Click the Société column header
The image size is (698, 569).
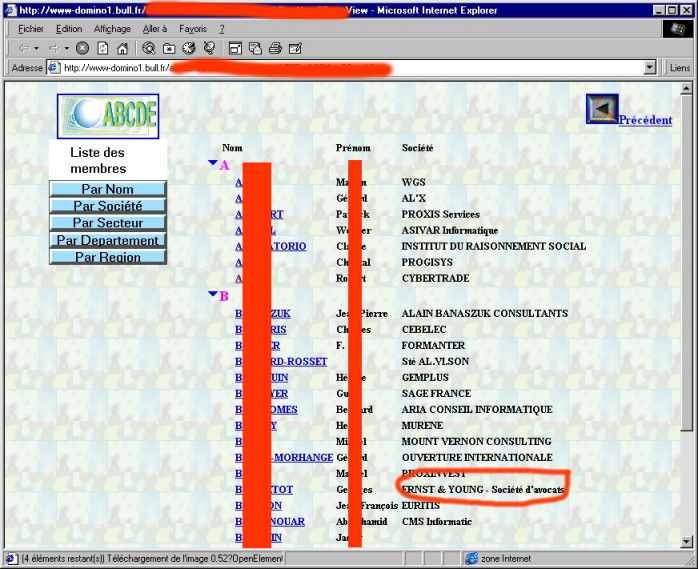[x=417, y=148]
